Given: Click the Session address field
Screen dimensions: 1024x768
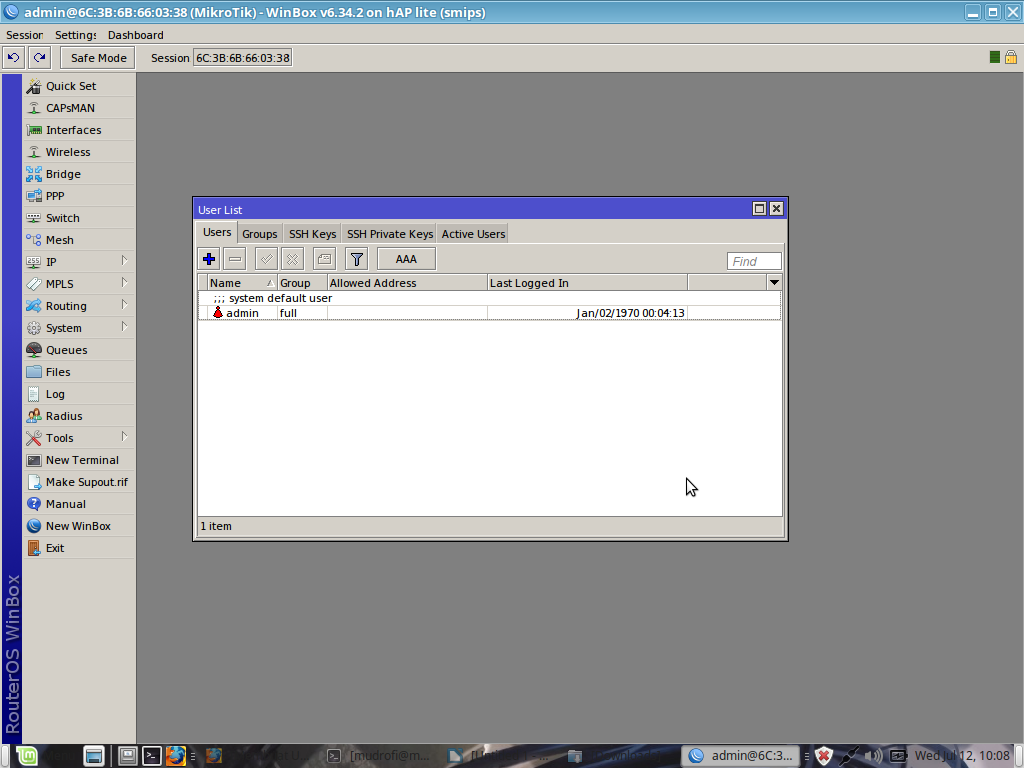Looking at the screenshot, I should point(242,57).
